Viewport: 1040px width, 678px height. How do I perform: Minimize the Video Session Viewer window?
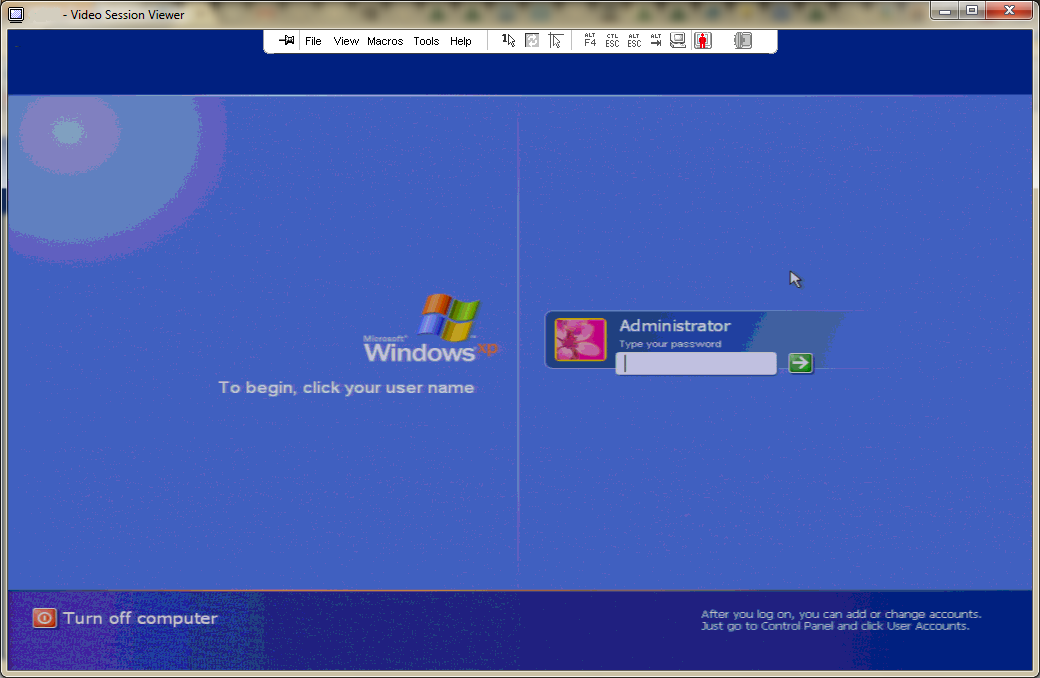945,11
